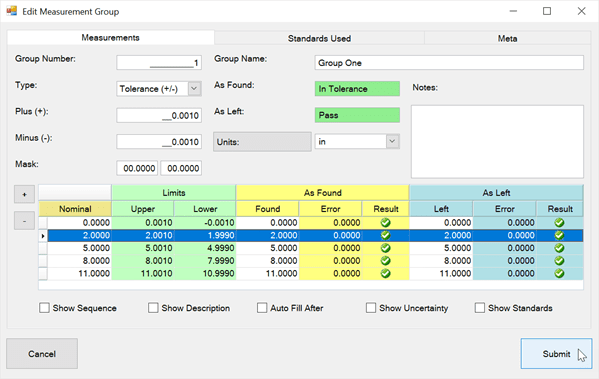Close the Edit Measurement Group window

coord(581,11)
